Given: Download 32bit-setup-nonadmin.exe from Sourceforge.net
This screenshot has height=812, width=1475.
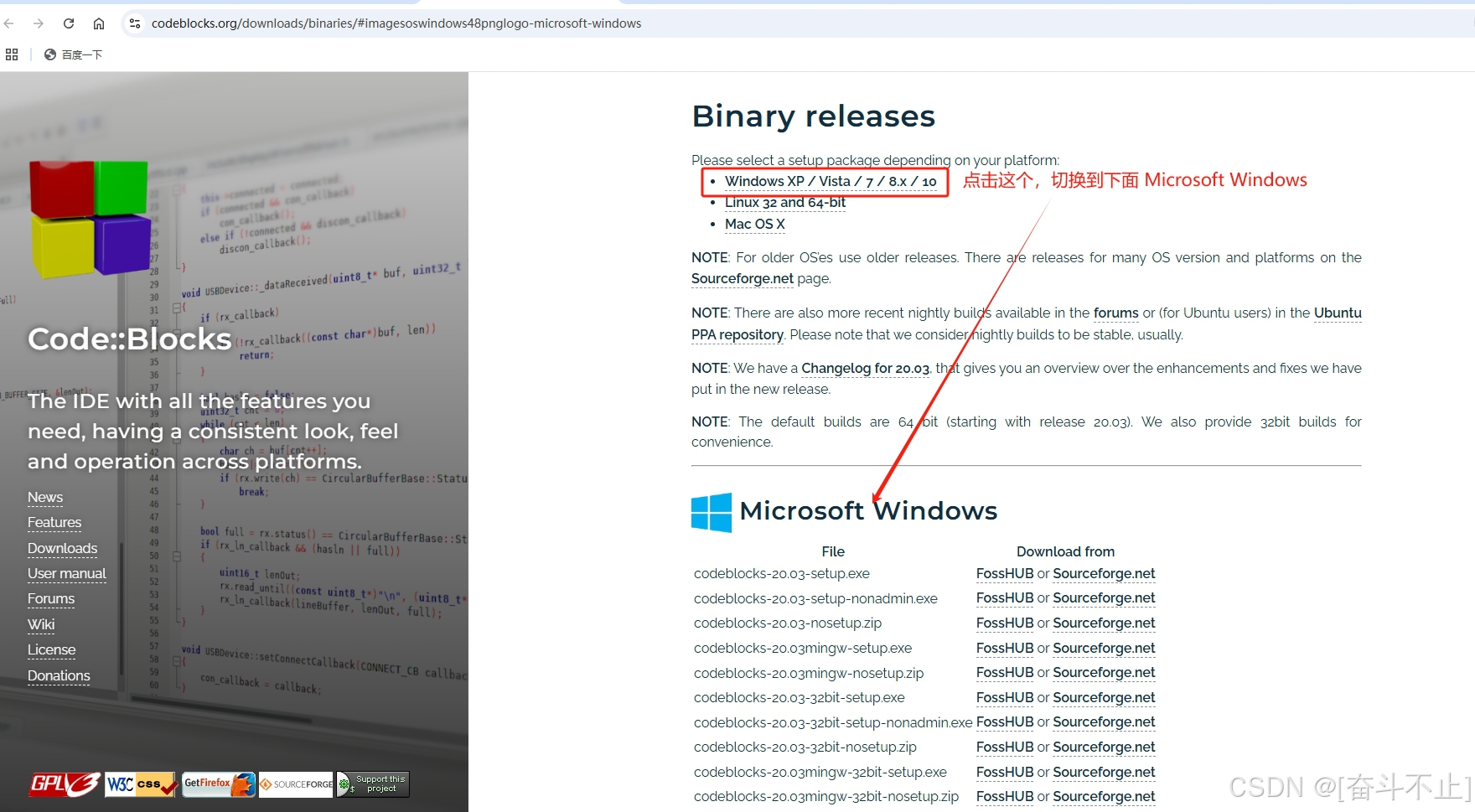Looking at the screenshot, I should [1104, 722].
